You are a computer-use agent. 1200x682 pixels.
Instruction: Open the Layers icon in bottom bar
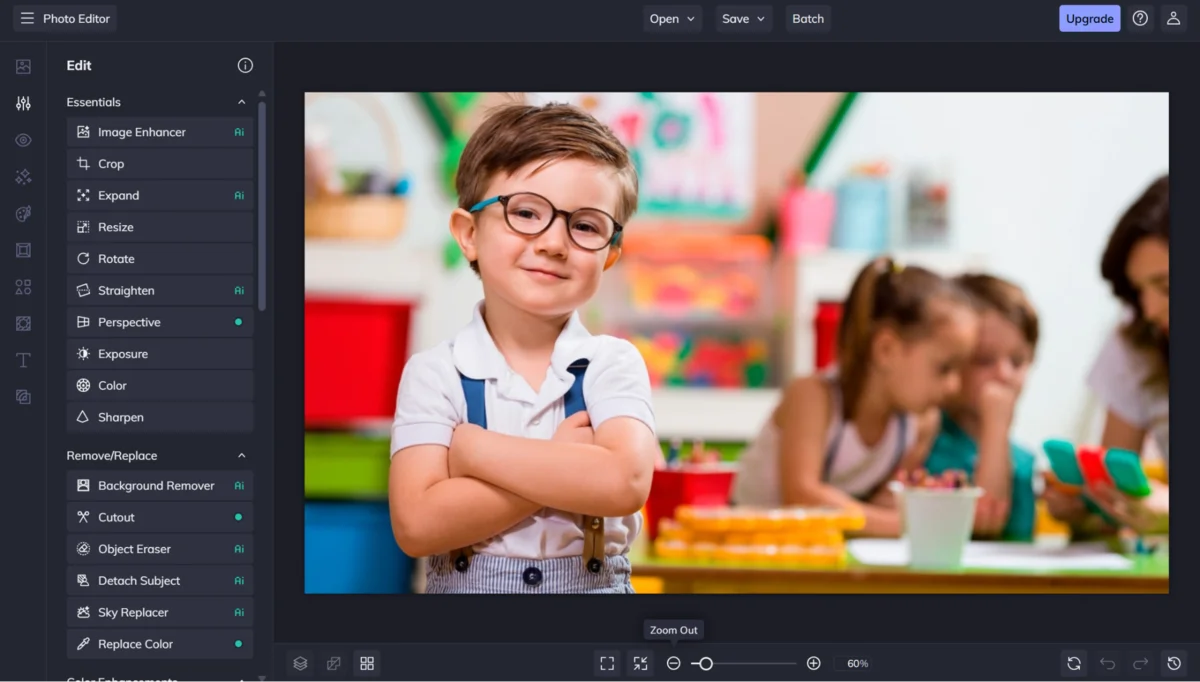(300, 663)
